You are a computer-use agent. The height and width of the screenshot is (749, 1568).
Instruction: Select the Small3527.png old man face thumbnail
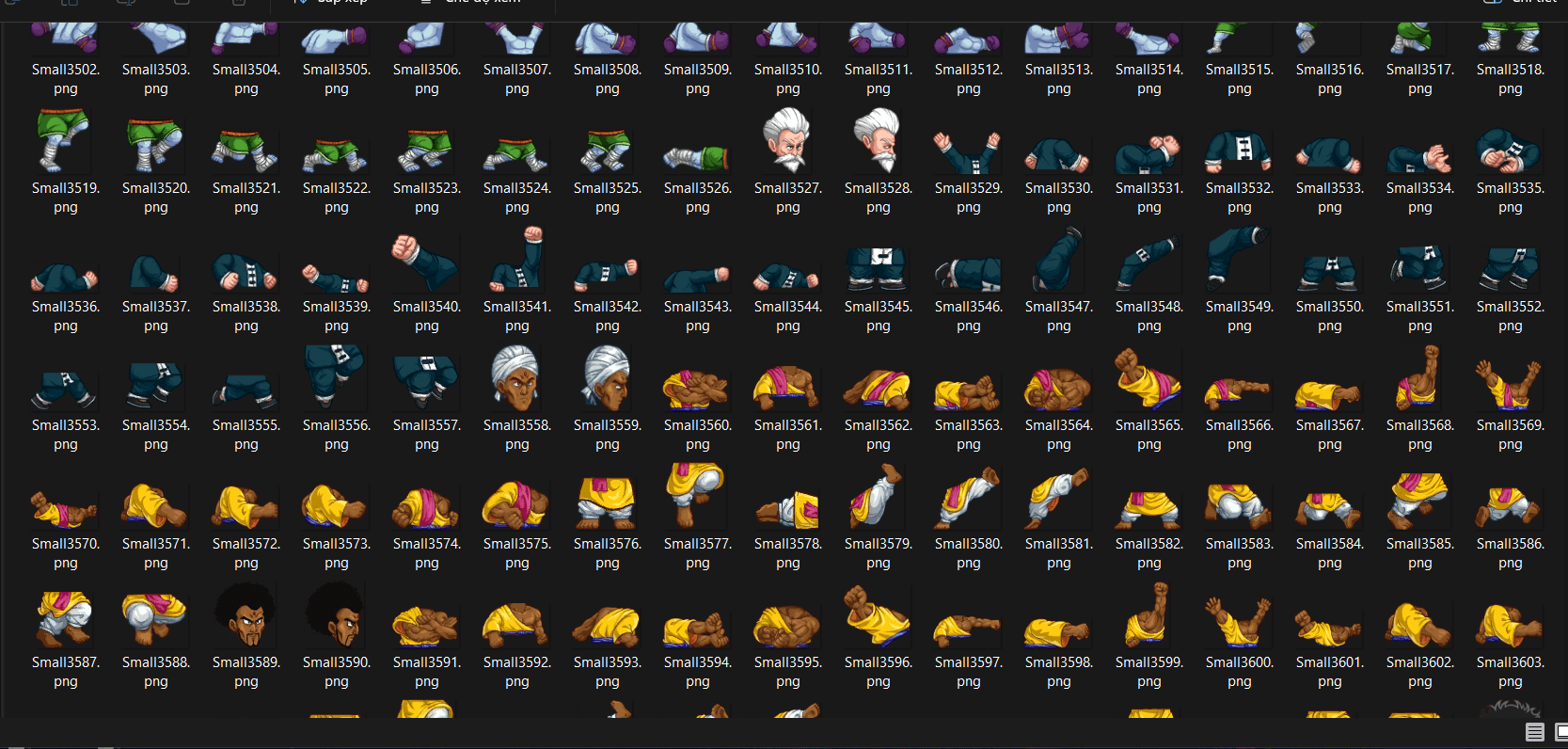pyautogui.click(x=787, y=141)
